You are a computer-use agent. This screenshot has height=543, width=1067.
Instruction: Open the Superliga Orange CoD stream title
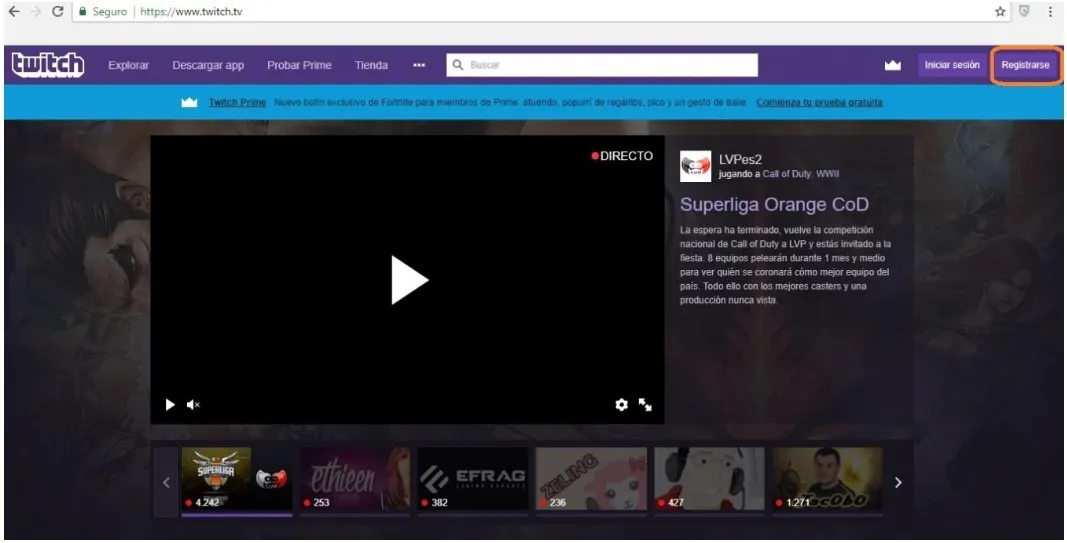click(774, 205)
